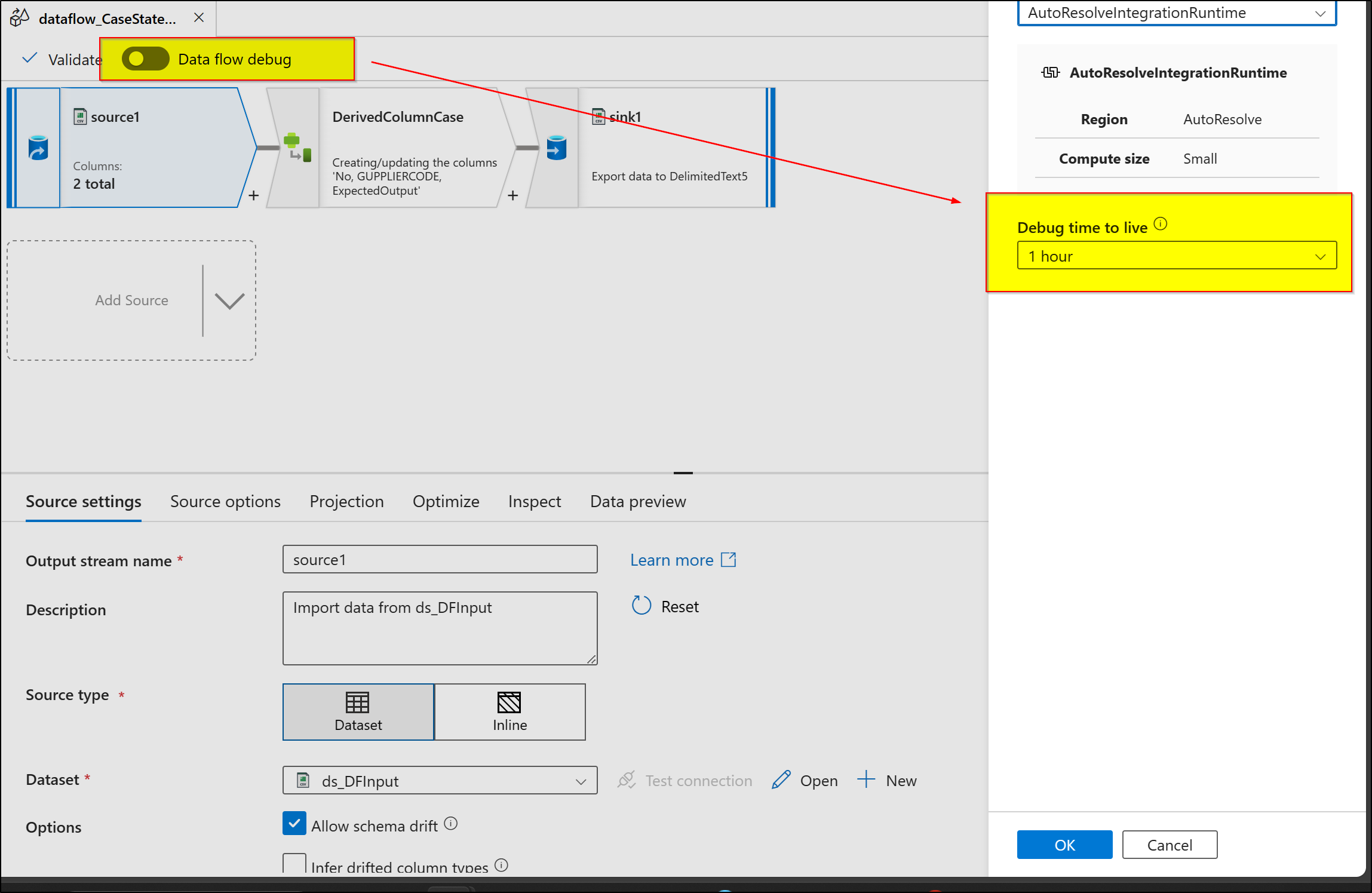Check the Infer drifted column types checkbox

click(x=294, y=864)
